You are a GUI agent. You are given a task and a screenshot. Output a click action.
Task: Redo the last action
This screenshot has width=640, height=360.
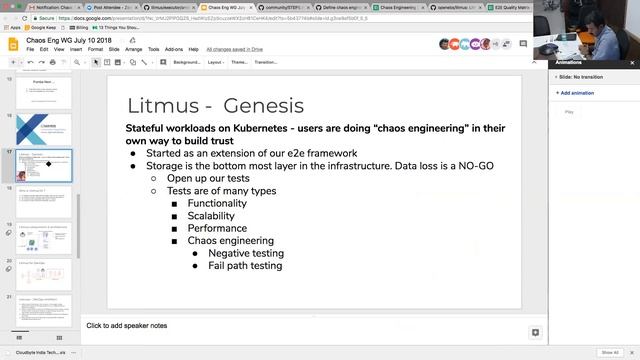click(x=41, y=62)
